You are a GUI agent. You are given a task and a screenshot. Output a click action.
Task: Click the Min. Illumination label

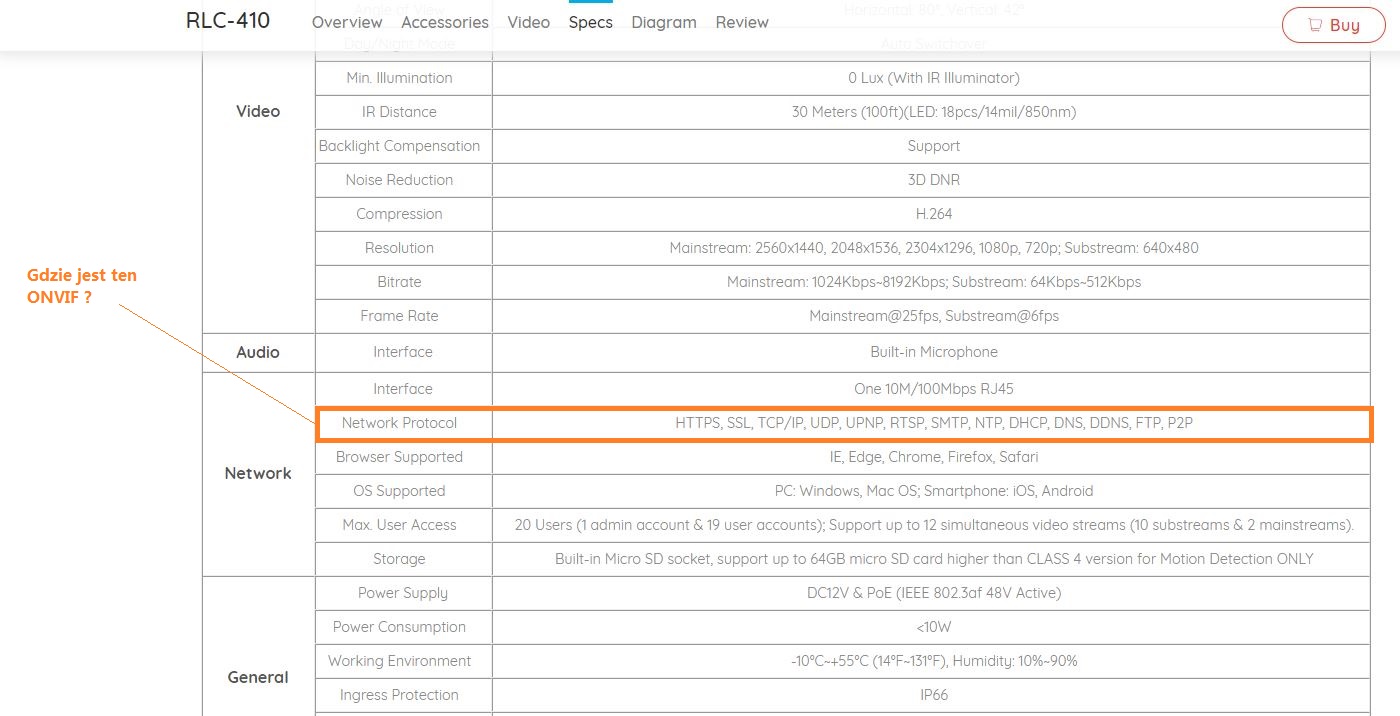pyautogui.click(x=399, y=78)
